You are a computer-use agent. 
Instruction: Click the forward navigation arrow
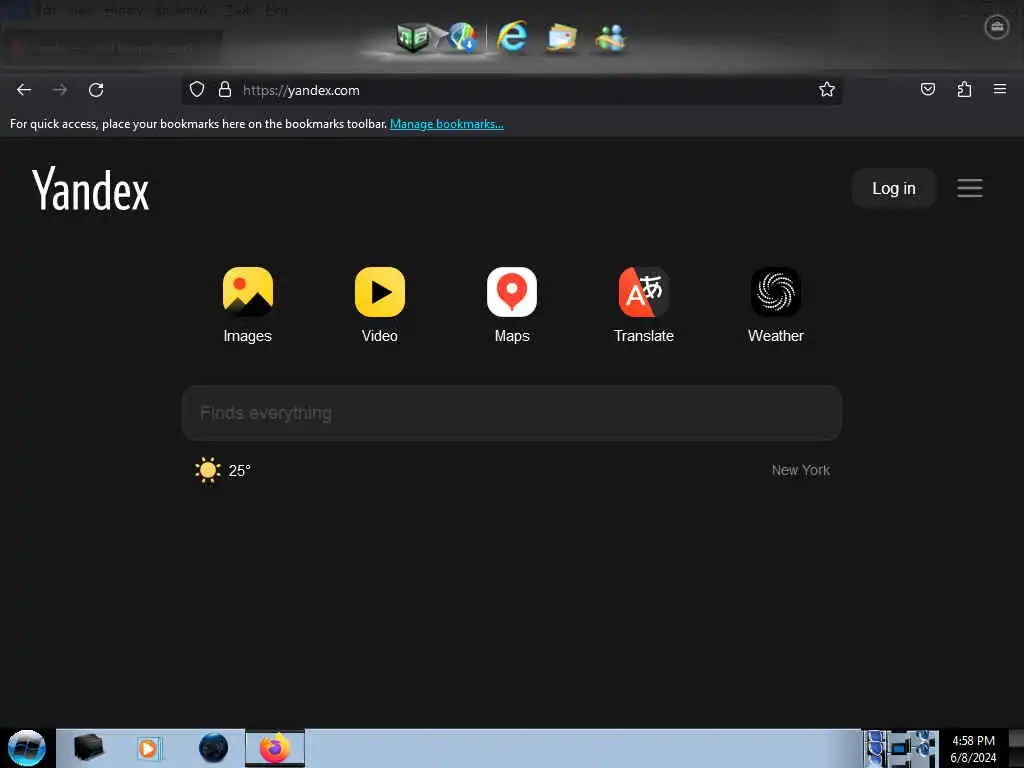point(60,89)
